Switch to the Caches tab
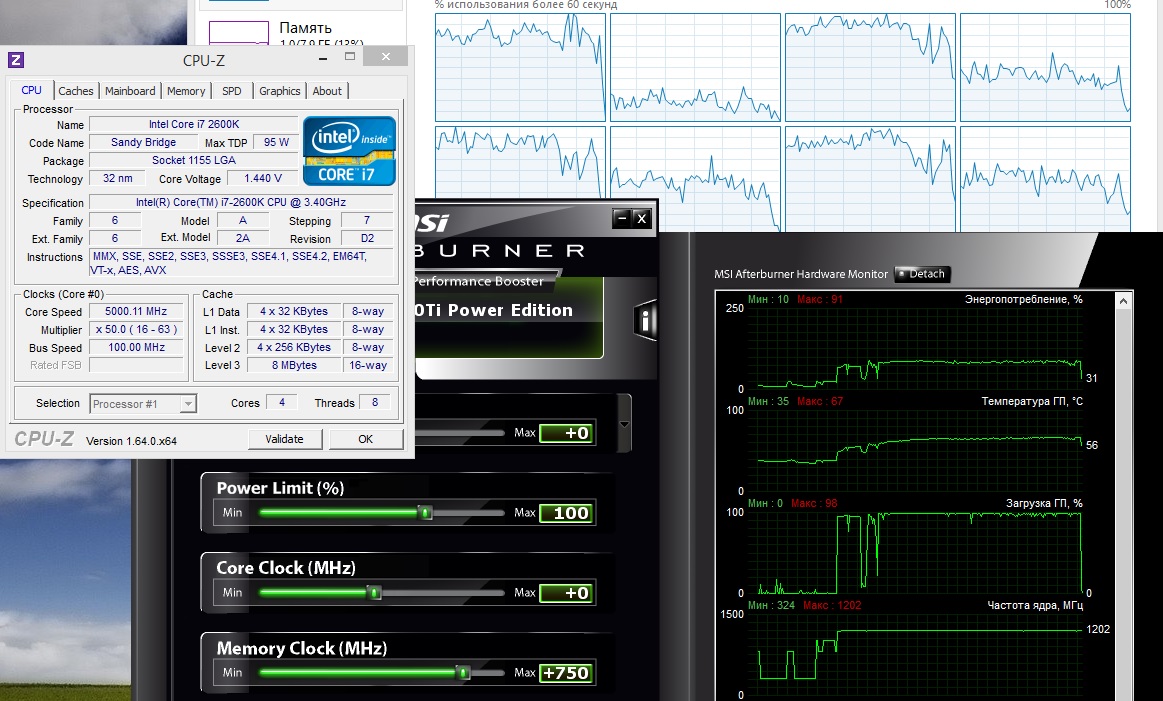Screen dimensions: 1163x701 [76, 91]
